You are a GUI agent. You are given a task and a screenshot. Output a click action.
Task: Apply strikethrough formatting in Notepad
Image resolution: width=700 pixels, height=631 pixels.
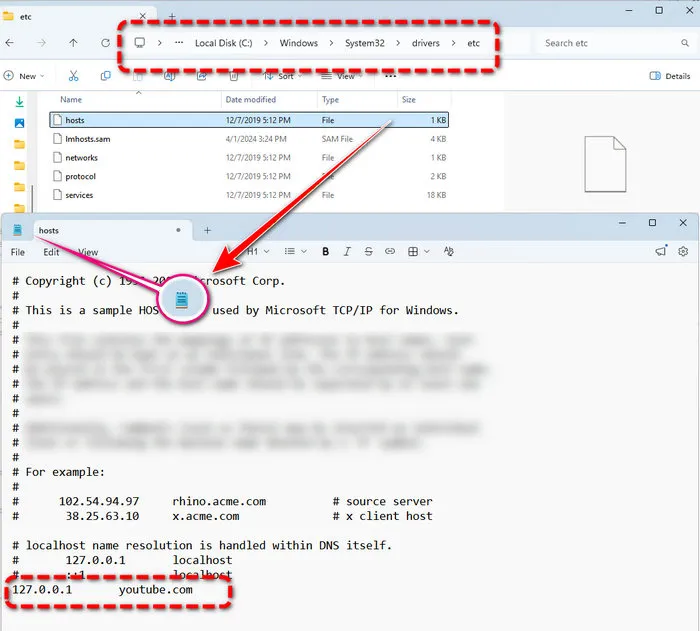coord(368,252)
